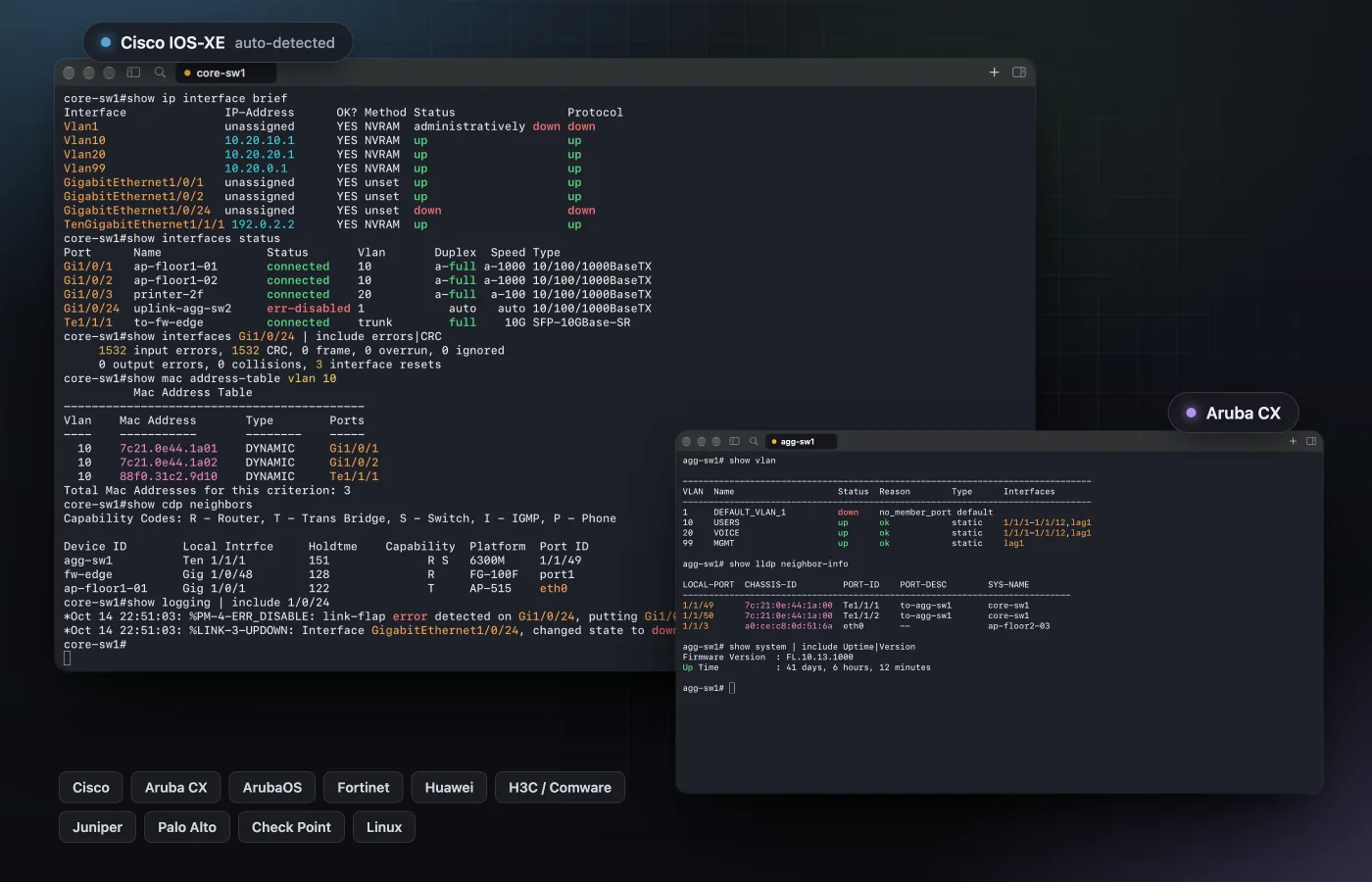Toggle the sidebar icon in agg-sw1 window
Viewport: 1372px width, 882px height.
[734, 442]
